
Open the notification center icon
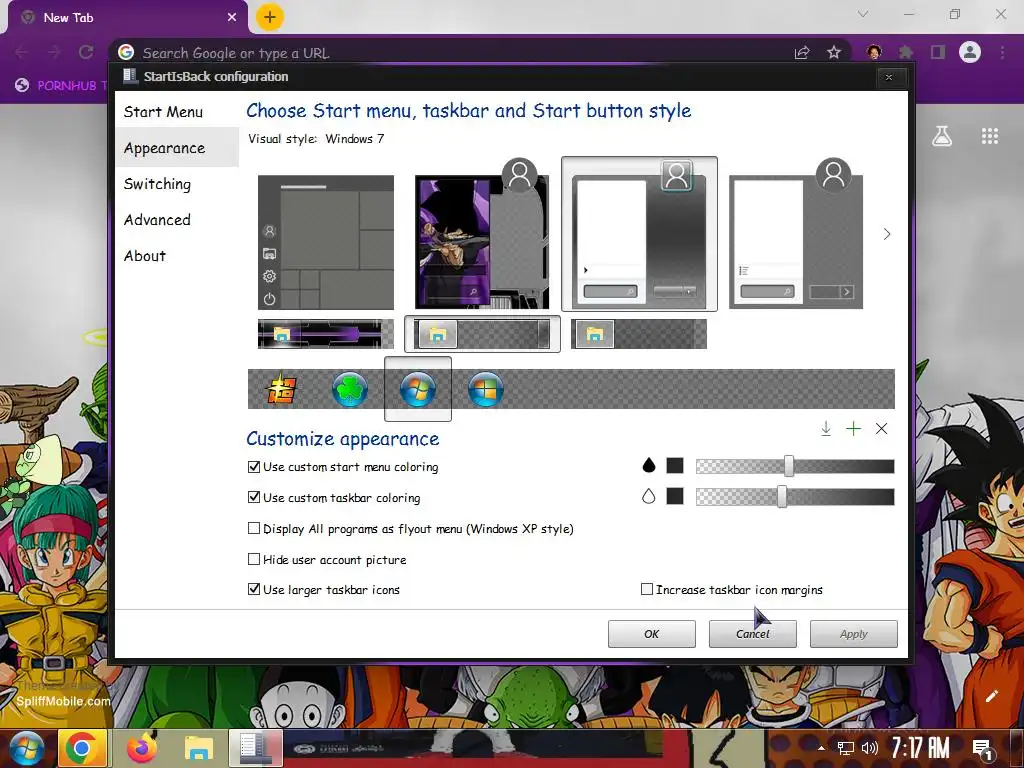983,748
